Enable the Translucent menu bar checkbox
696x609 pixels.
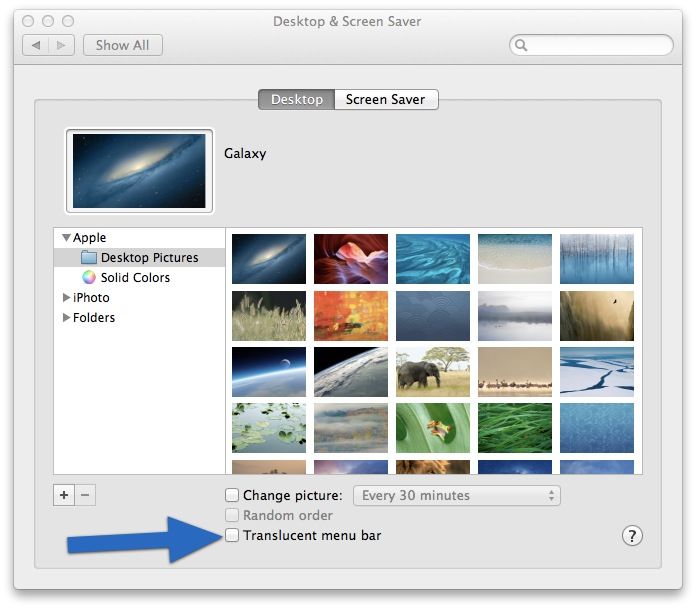pyautogui.click(x=232, y=536)
